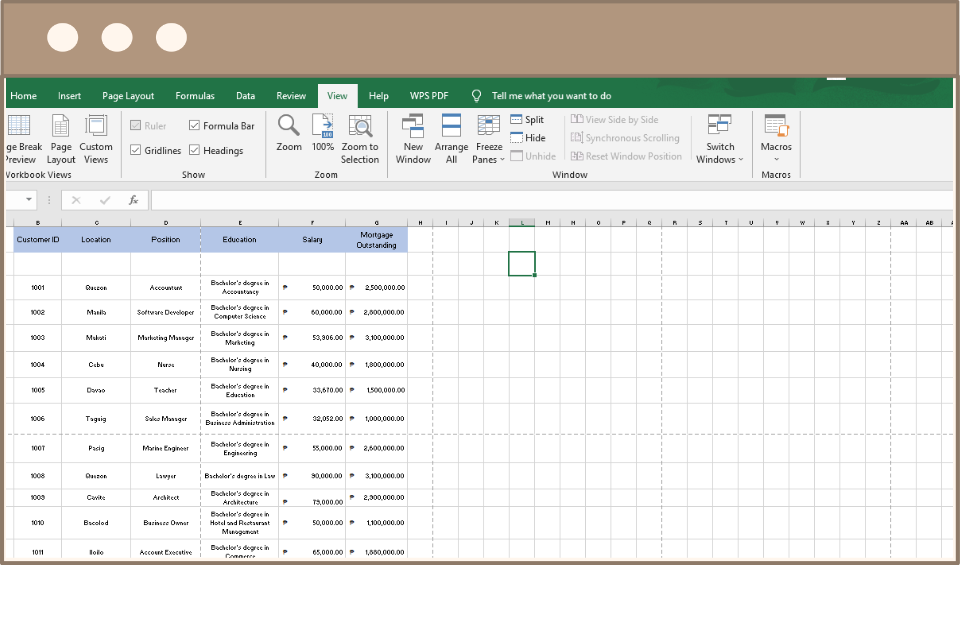Click Synchronous Scrolling option

[x=625, y=138]
